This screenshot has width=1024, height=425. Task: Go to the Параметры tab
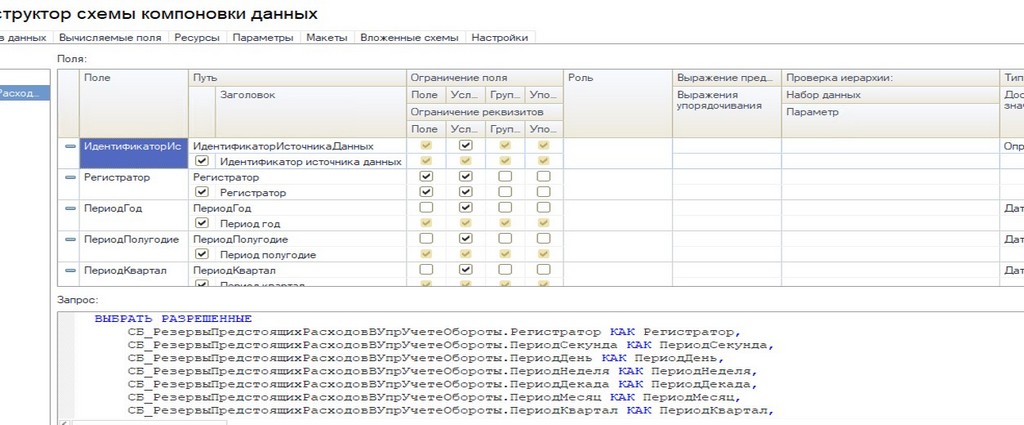pyautogui.click(x=263, y=38)
